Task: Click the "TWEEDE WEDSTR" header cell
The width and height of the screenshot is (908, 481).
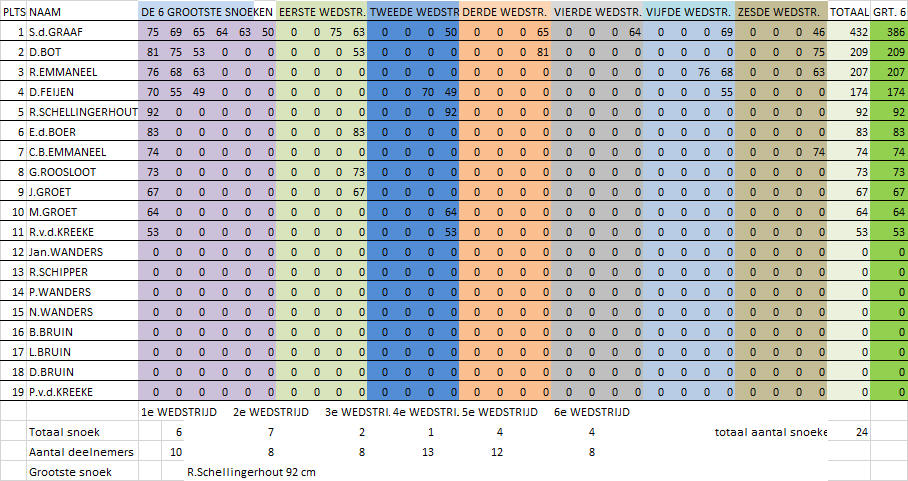Action: (413, 12)
